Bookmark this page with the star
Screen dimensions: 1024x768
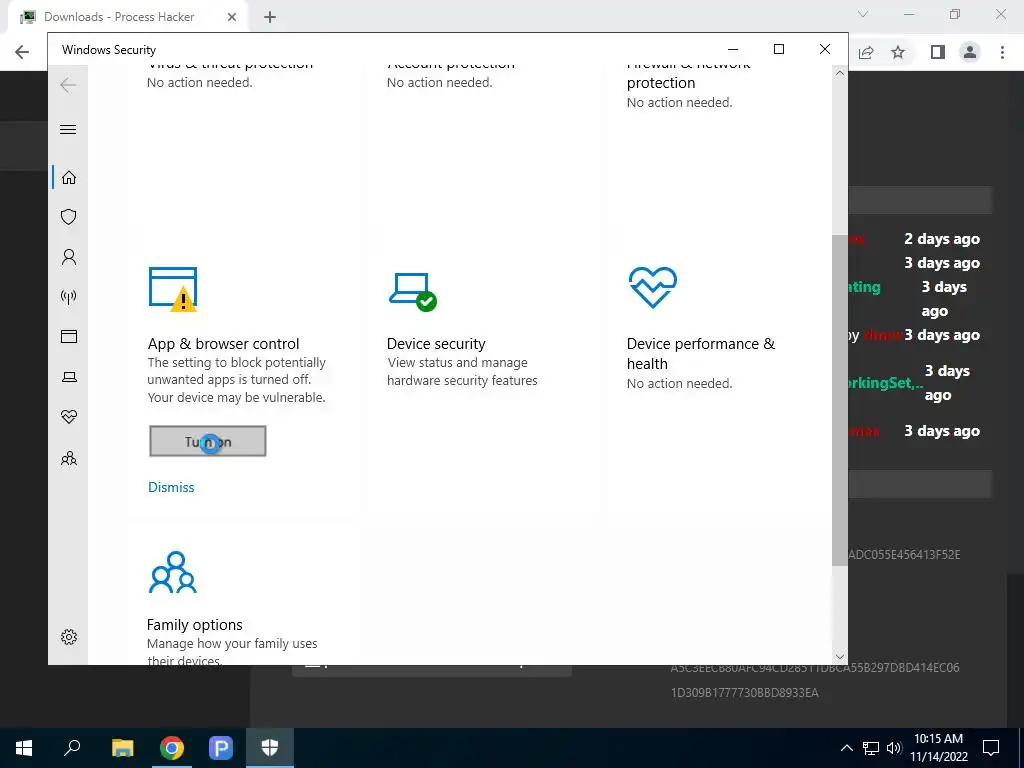pyautogui.click(x=898, y=52)
